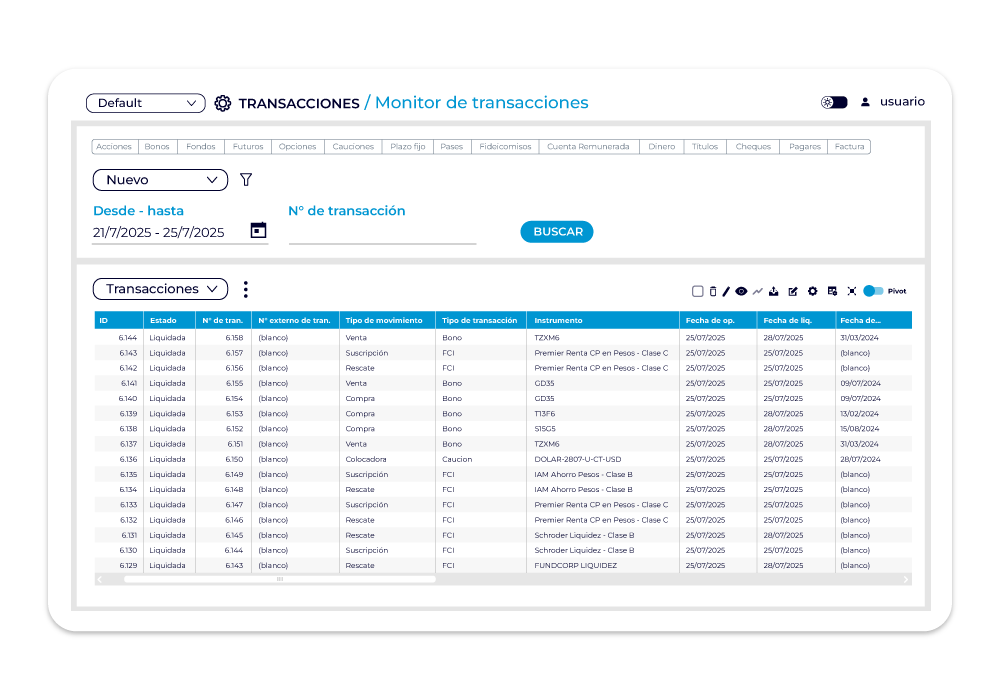1000x700 pixels.
Task: Open the grid settings gear icon
Action: pos(813,291)
